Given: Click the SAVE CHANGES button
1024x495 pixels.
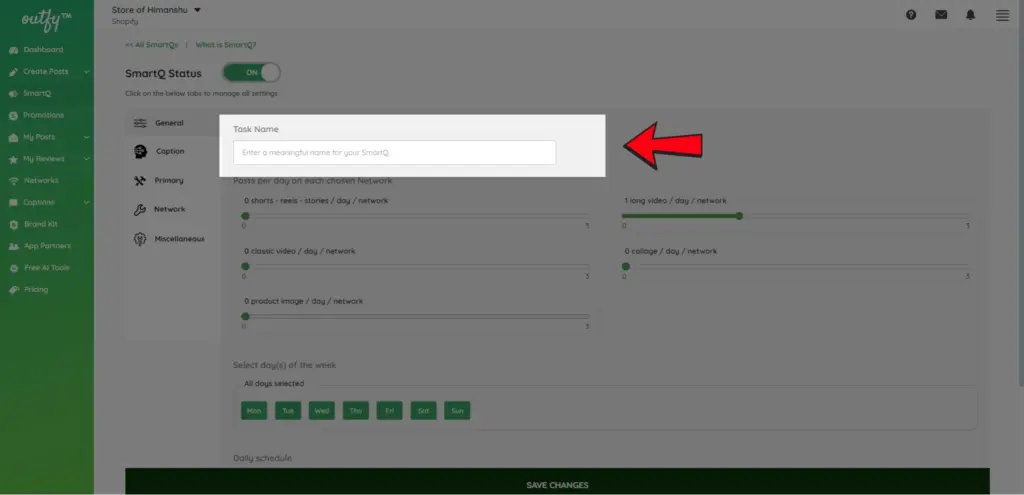Looking at the screenshot, I should click(557, 484).
